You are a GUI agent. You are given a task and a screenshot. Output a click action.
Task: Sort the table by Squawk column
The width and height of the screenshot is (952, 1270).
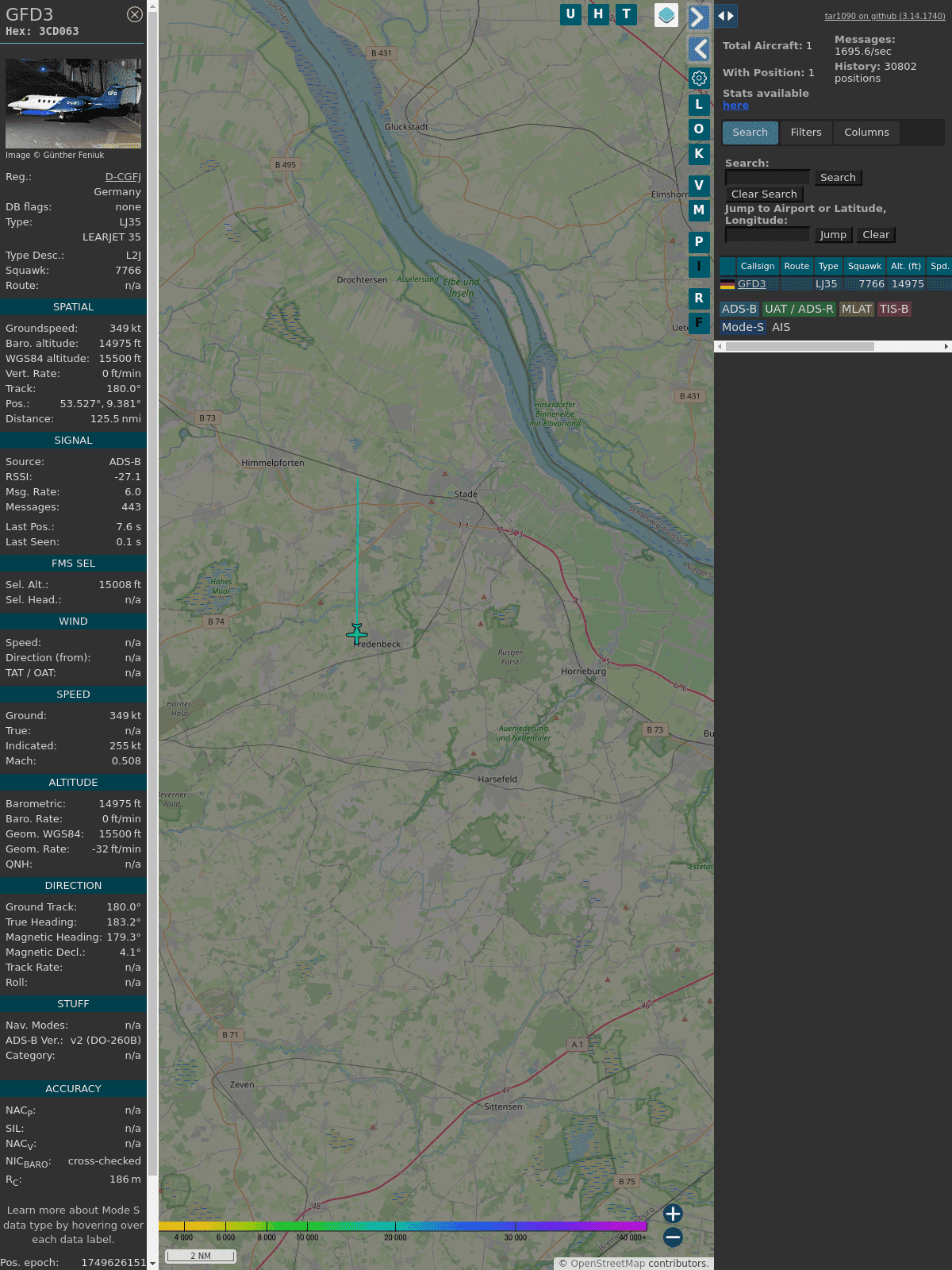(865, 267)
